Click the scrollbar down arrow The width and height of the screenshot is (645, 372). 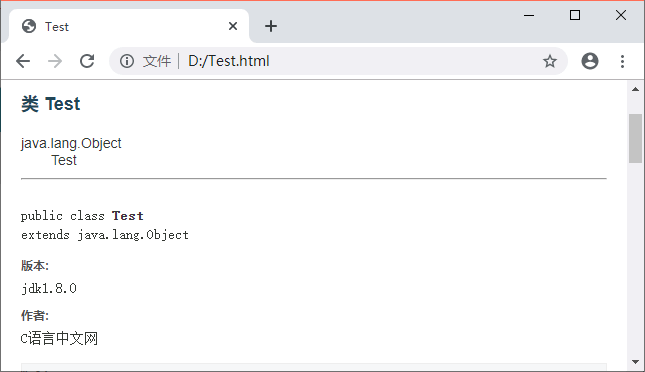[636, 362]
